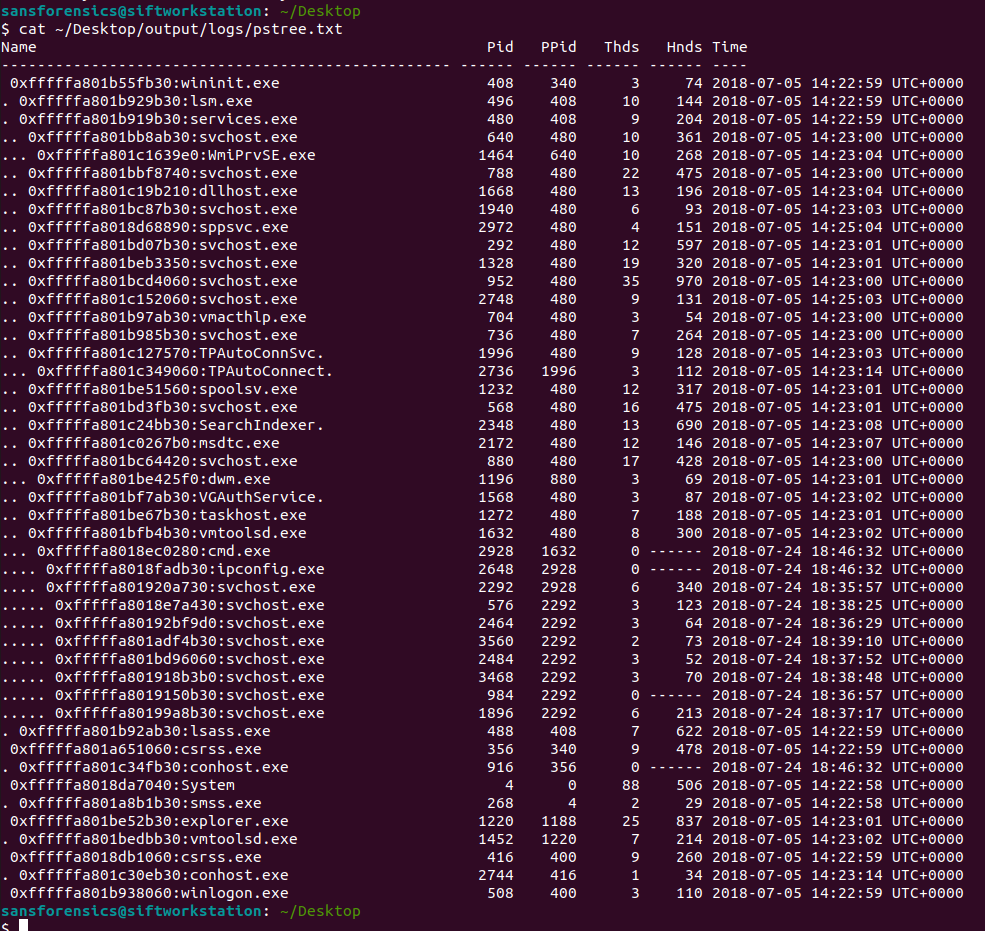Click the PPid column header
Viewport: 985px width, 931px height.
point(558,47)
